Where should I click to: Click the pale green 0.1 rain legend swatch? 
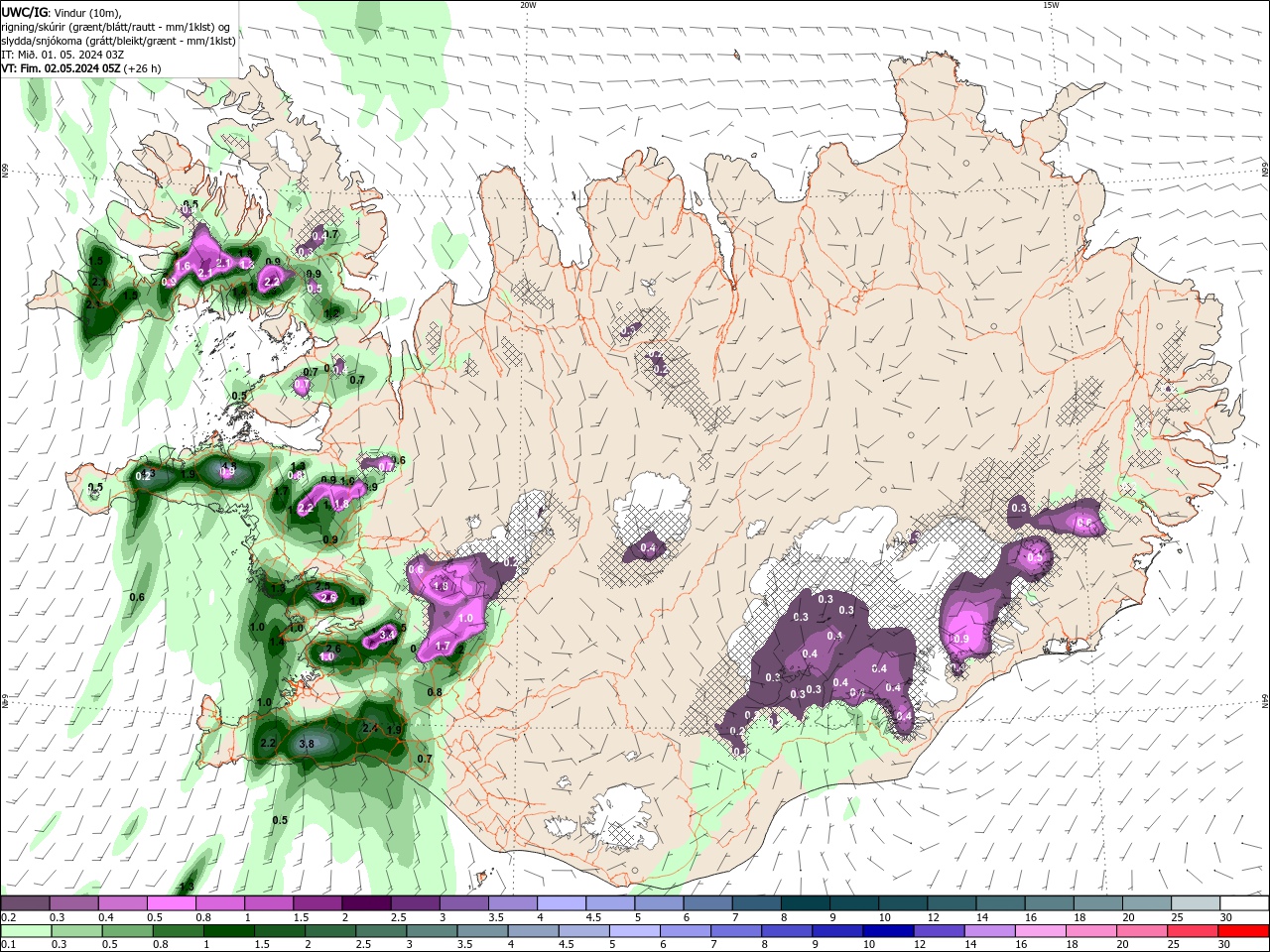[25, 931]
